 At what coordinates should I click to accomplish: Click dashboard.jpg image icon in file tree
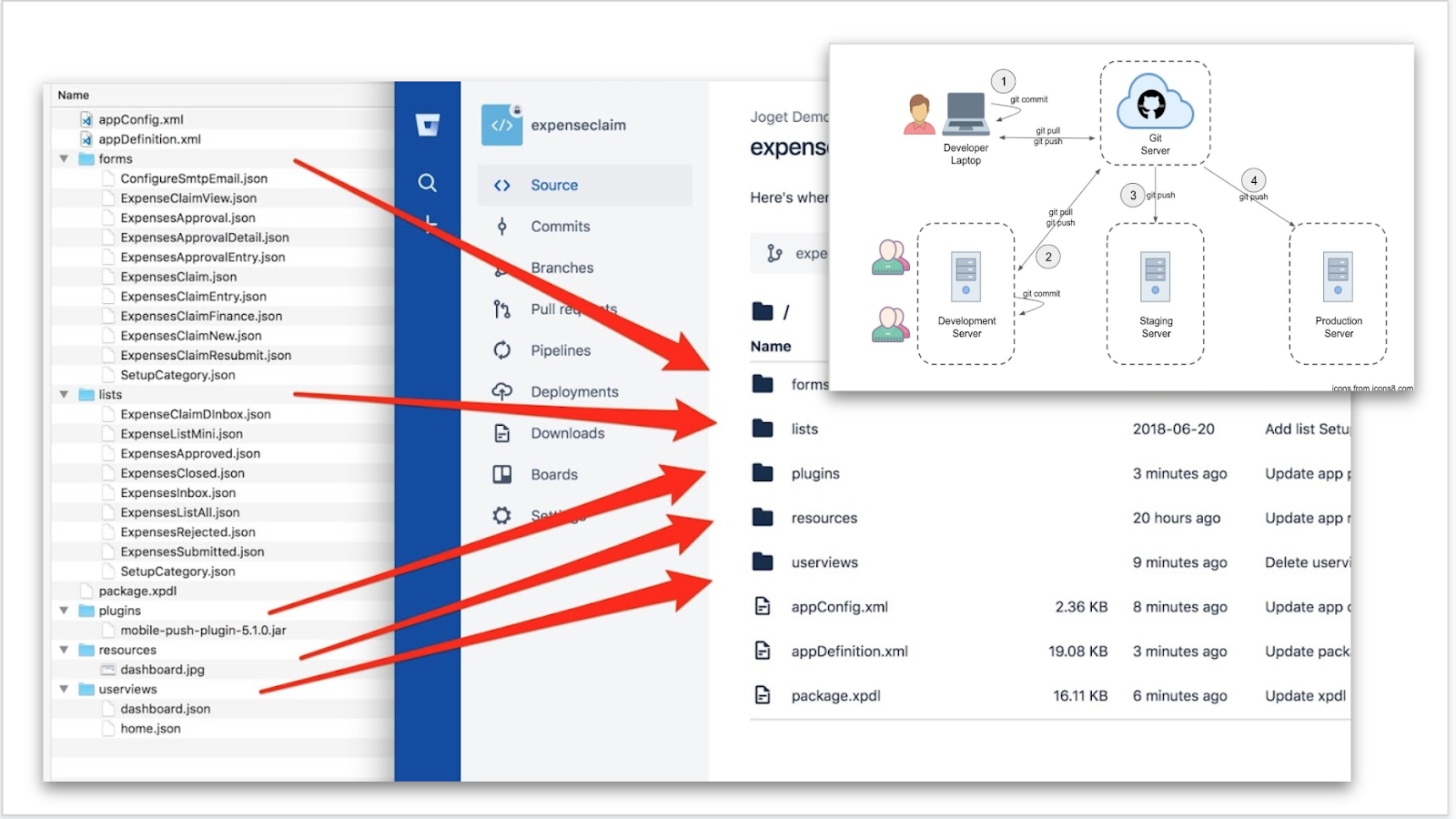coord(108,670)
